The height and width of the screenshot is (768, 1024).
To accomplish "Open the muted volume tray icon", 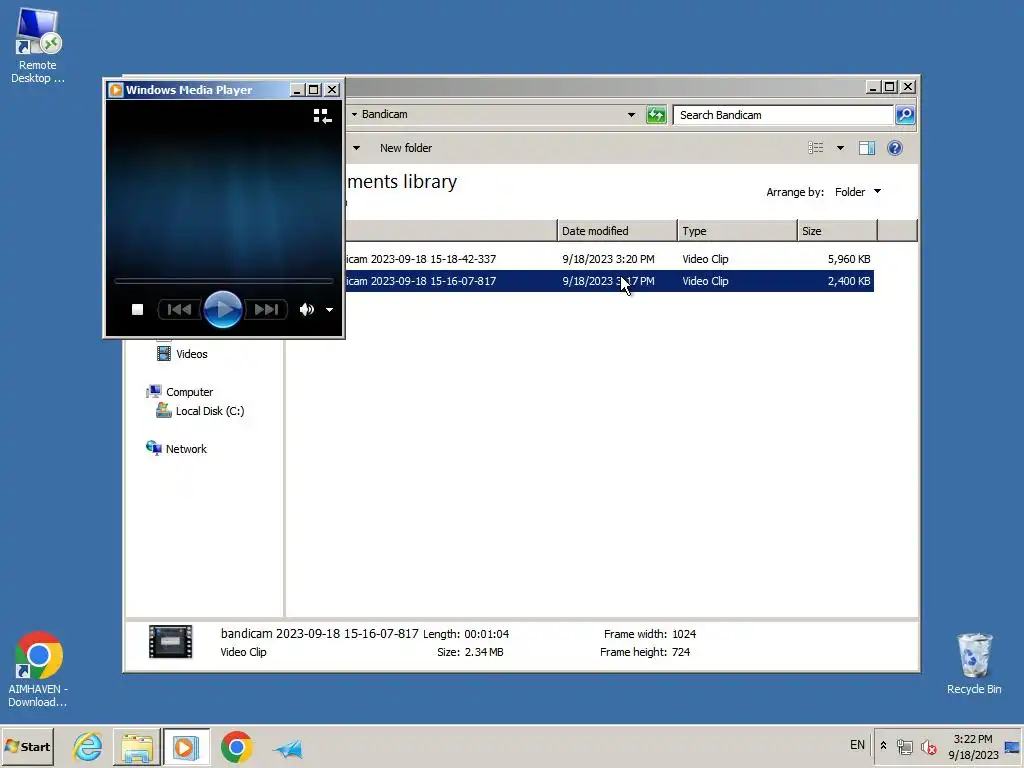I will 928,746.
